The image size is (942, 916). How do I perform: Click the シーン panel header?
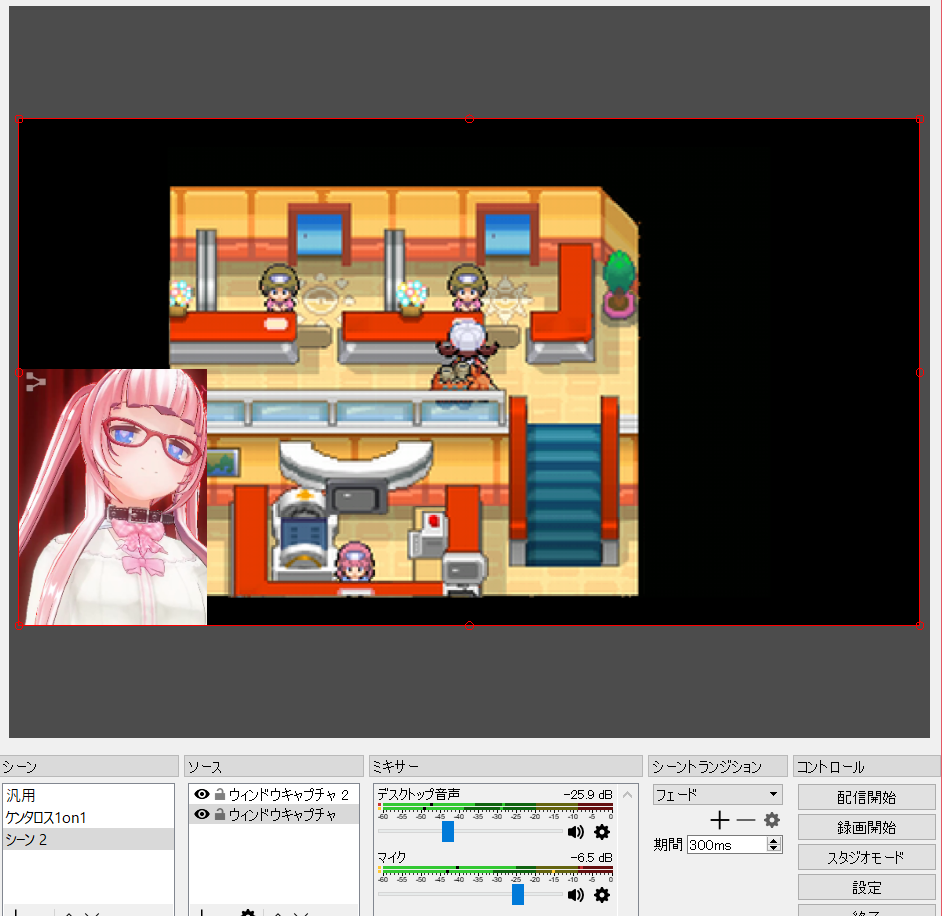click(89, 766)
